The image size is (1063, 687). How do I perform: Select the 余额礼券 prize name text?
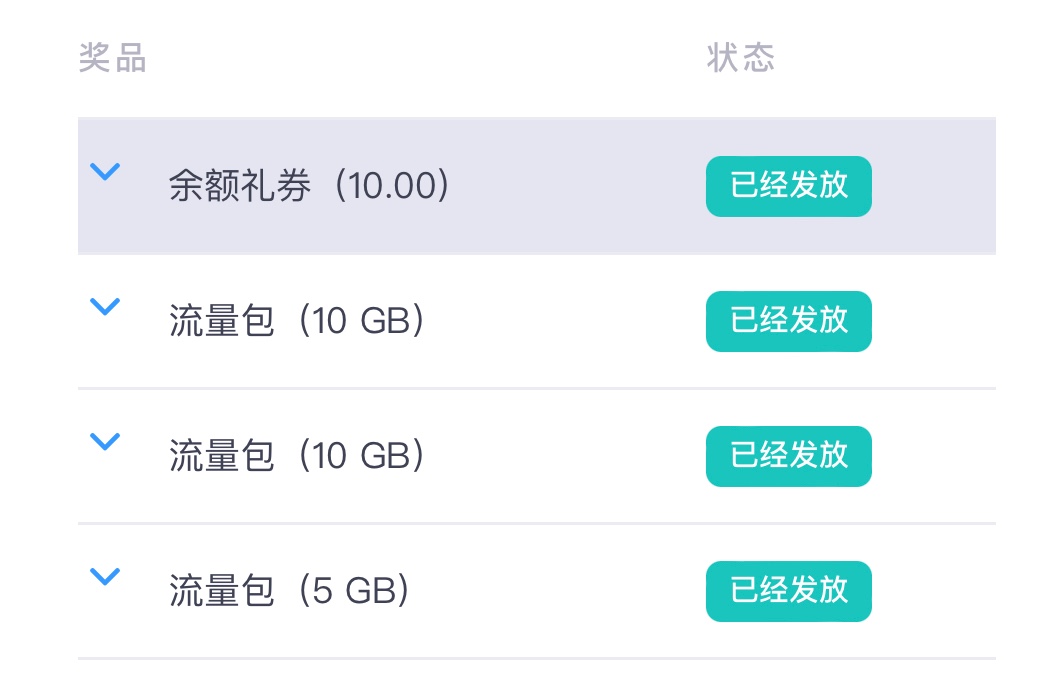pyautogui.click(x=239, y=187)
